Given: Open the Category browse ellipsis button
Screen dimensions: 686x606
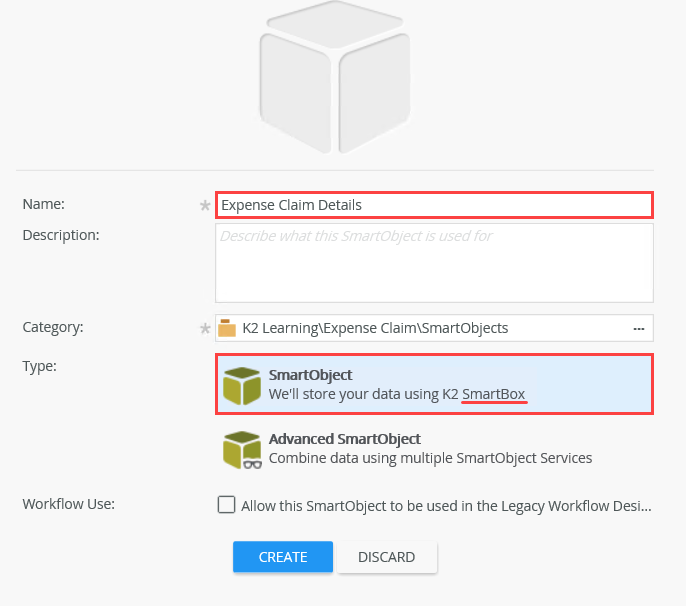Looking at the screenshot, I should (x=639, y=328).
